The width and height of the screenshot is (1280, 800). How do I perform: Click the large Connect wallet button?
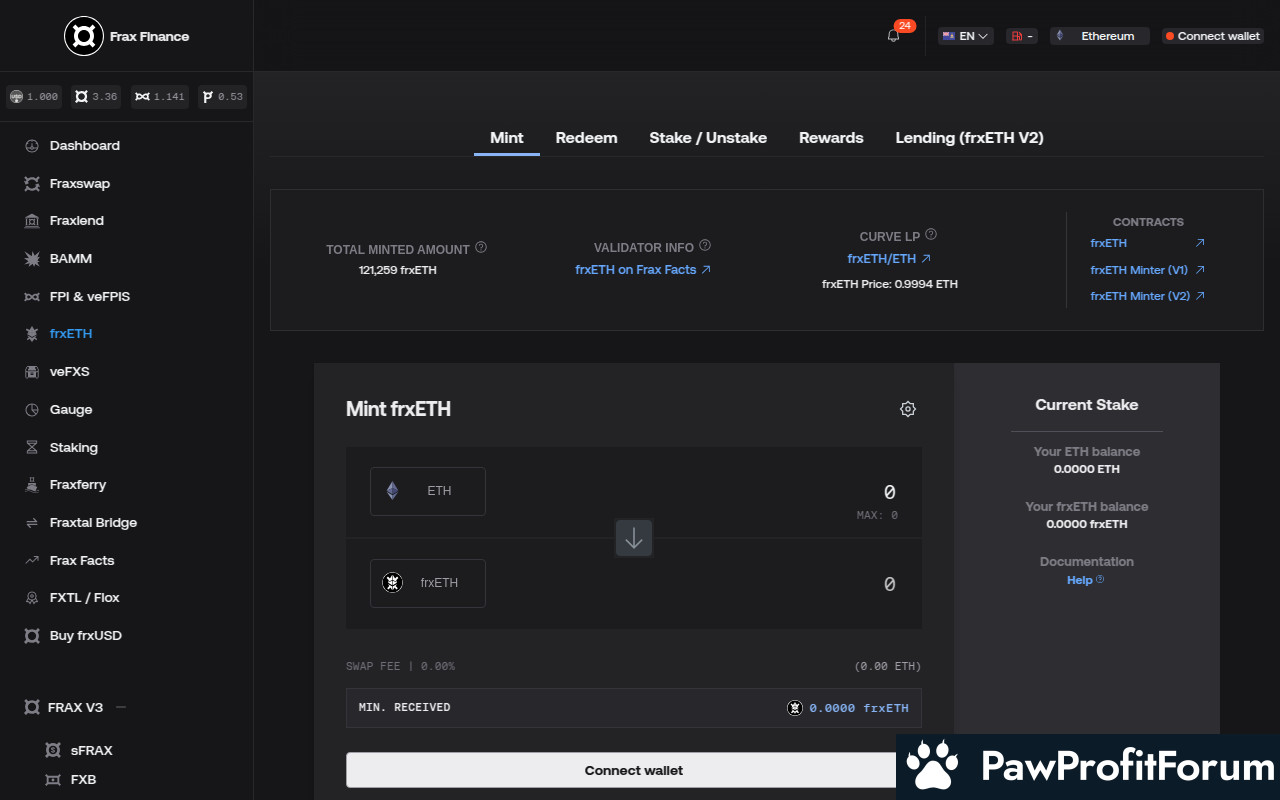[x=634, y=770]
